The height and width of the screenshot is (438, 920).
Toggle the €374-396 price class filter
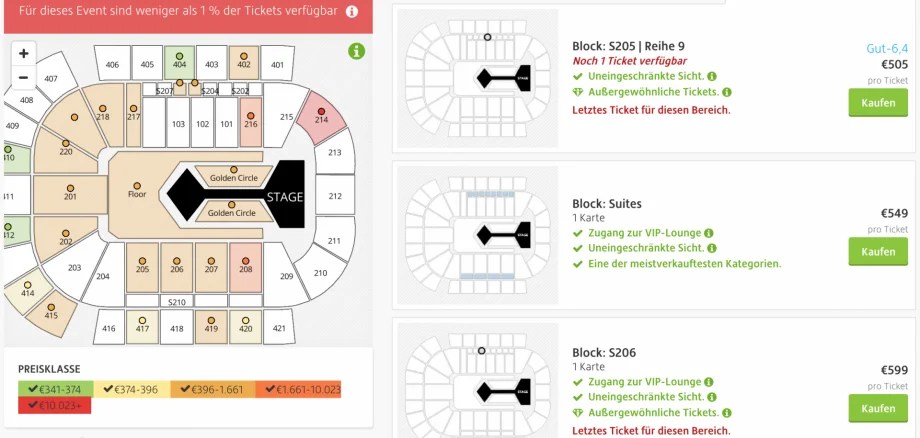click(x=132, y=389)
